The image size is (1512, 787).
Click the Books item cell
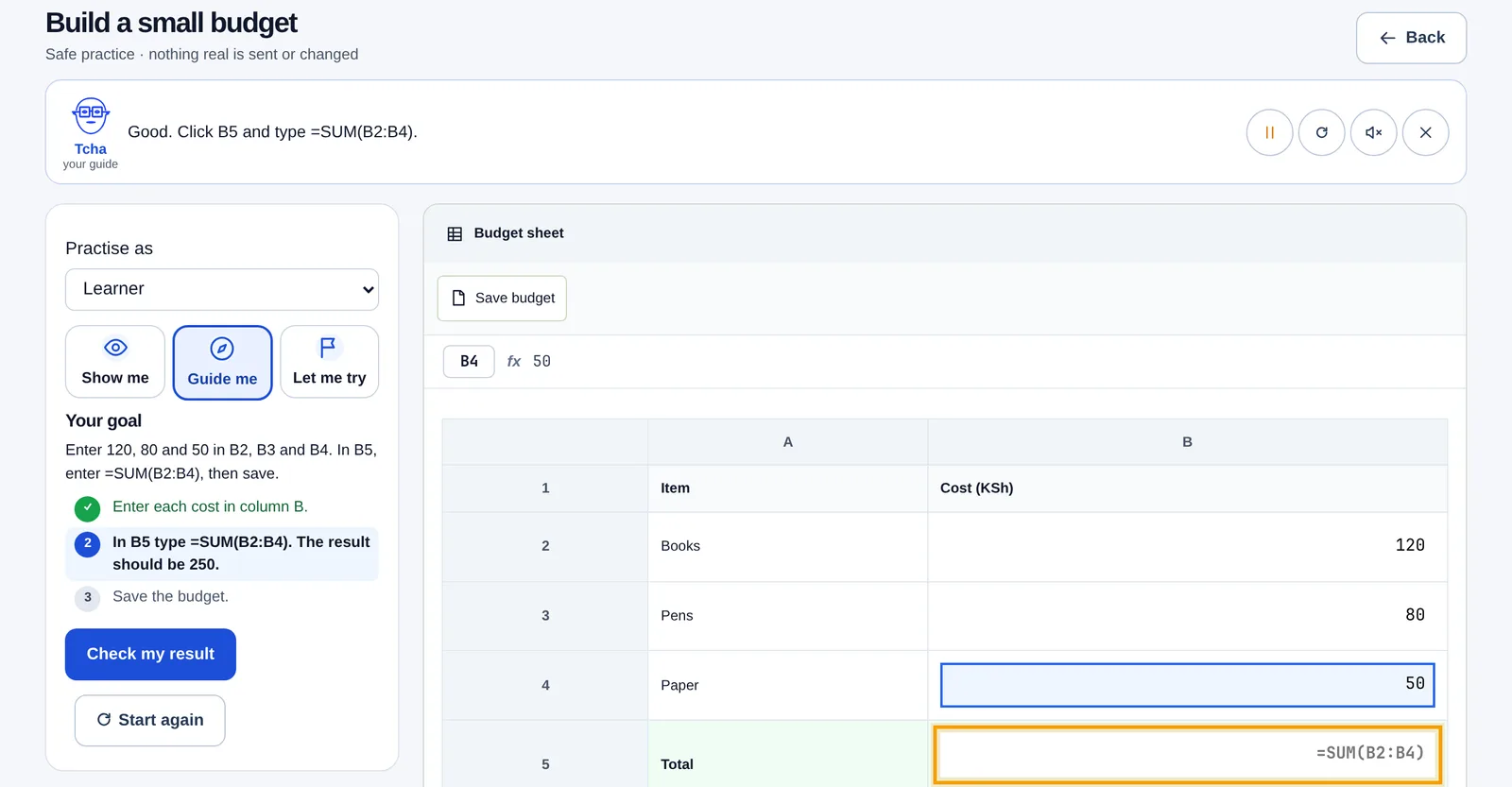[x=787, y=546]
